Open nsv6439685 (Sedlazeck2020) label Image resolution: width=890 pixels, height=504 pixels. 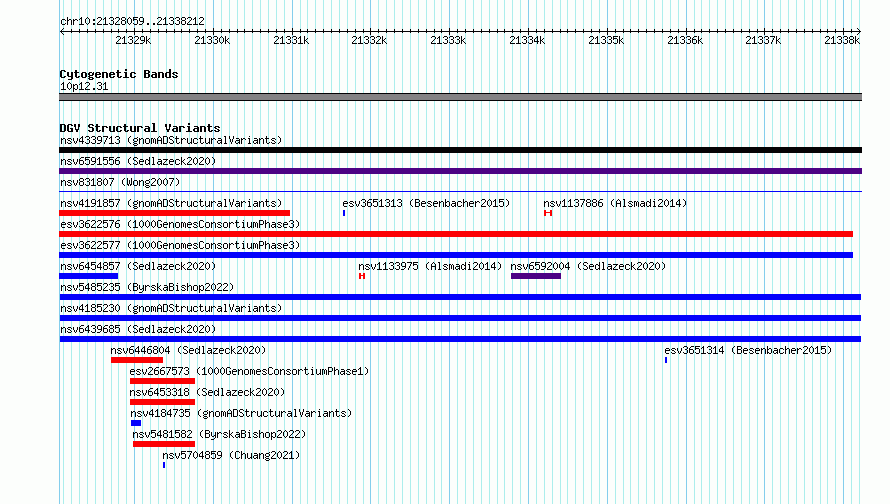(138, 329)
